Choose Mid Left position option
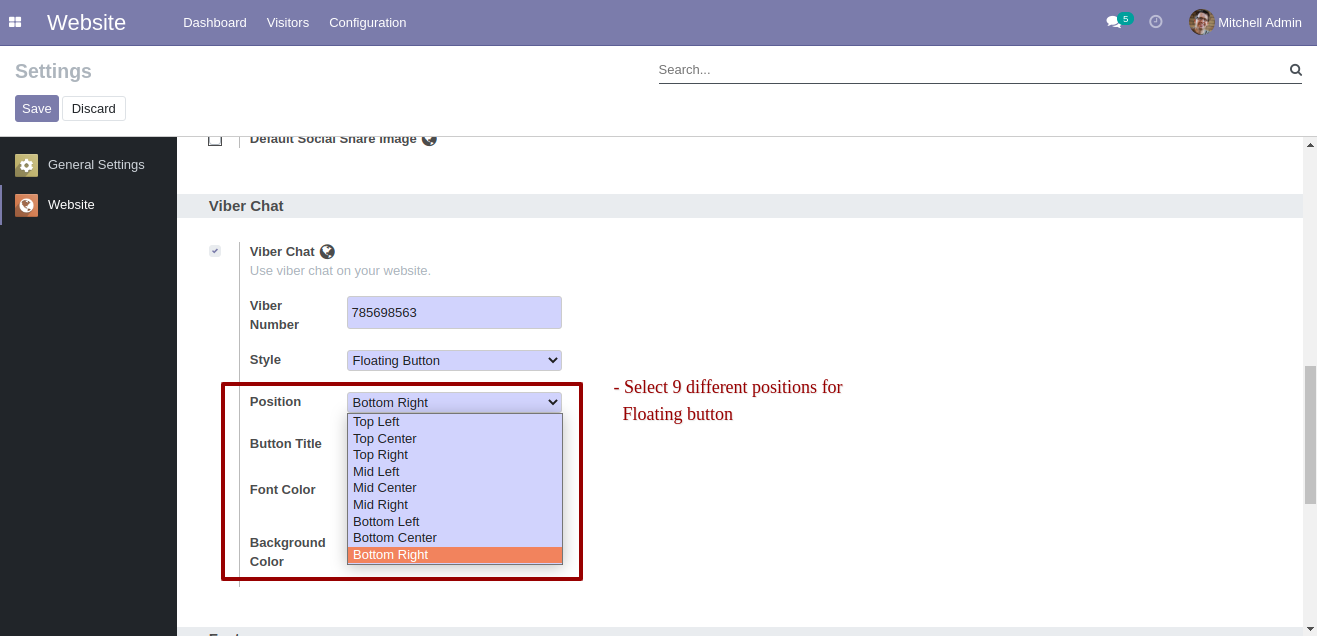 coord(455,472)
